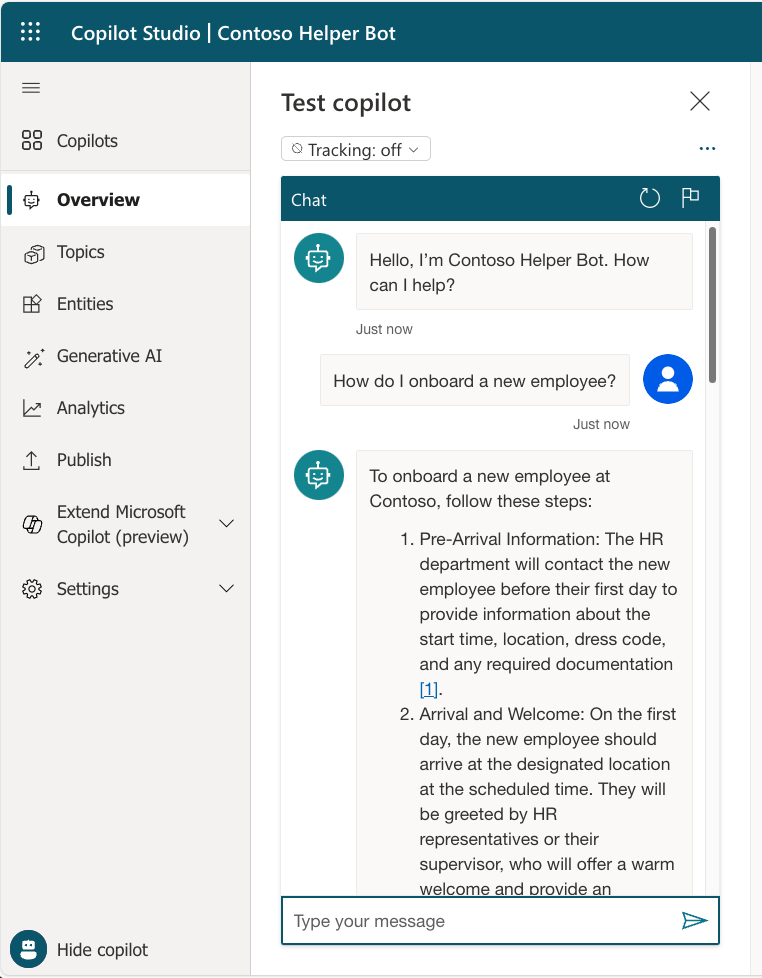Click the Overview bot icon in sidebar
Image resolution: width=762 pixels, height=978 pixels.
point(31,200)
